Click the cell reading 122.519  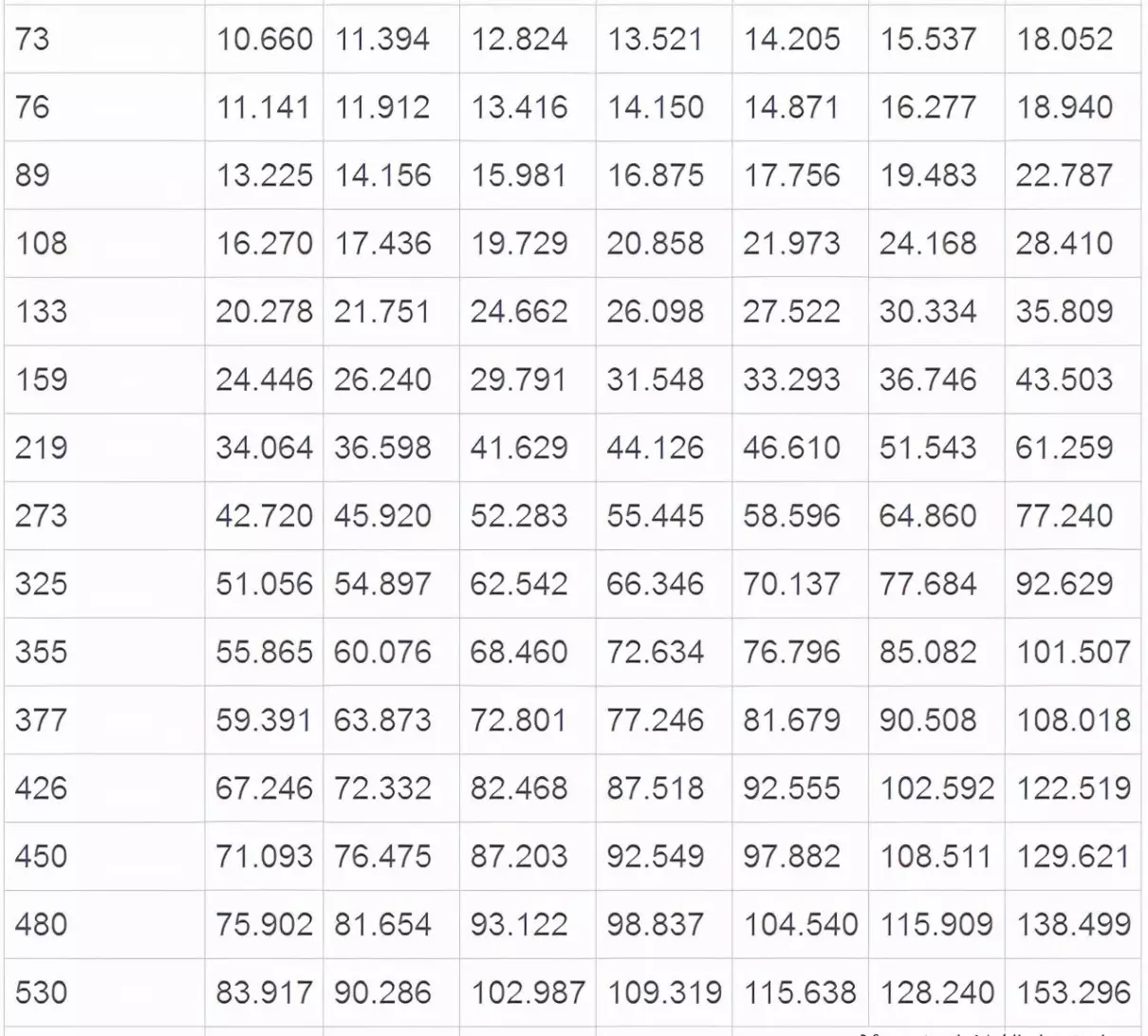tap(1073, 788)
